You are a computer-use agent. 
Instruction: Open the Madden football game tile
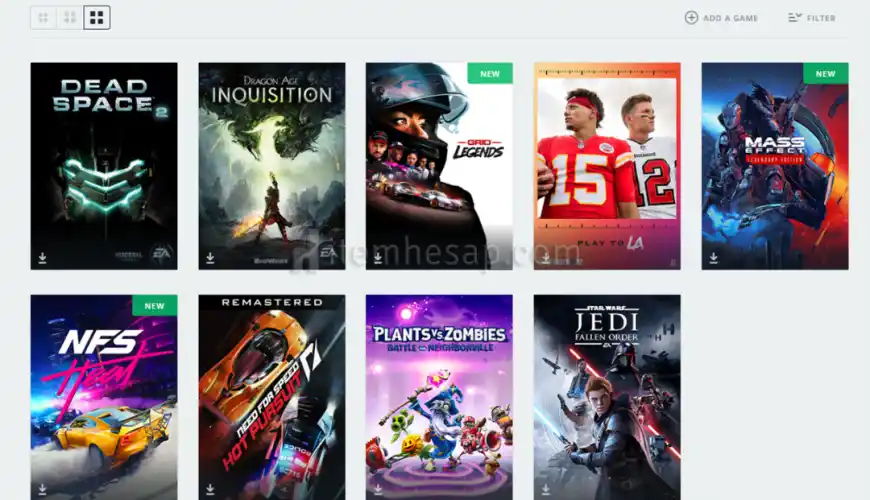(607, 166)
